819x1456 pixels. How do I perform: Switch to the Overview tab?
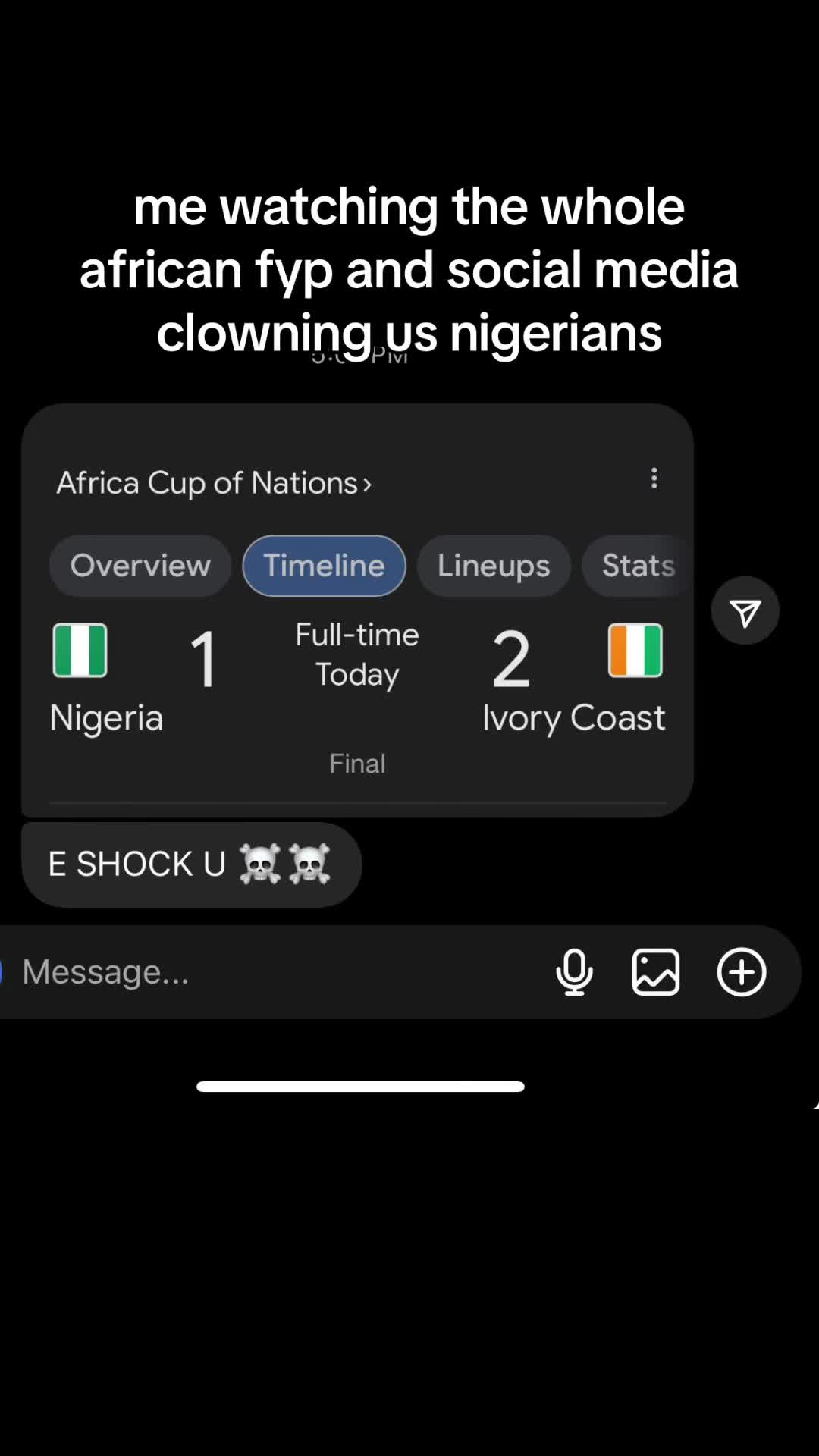140,566
